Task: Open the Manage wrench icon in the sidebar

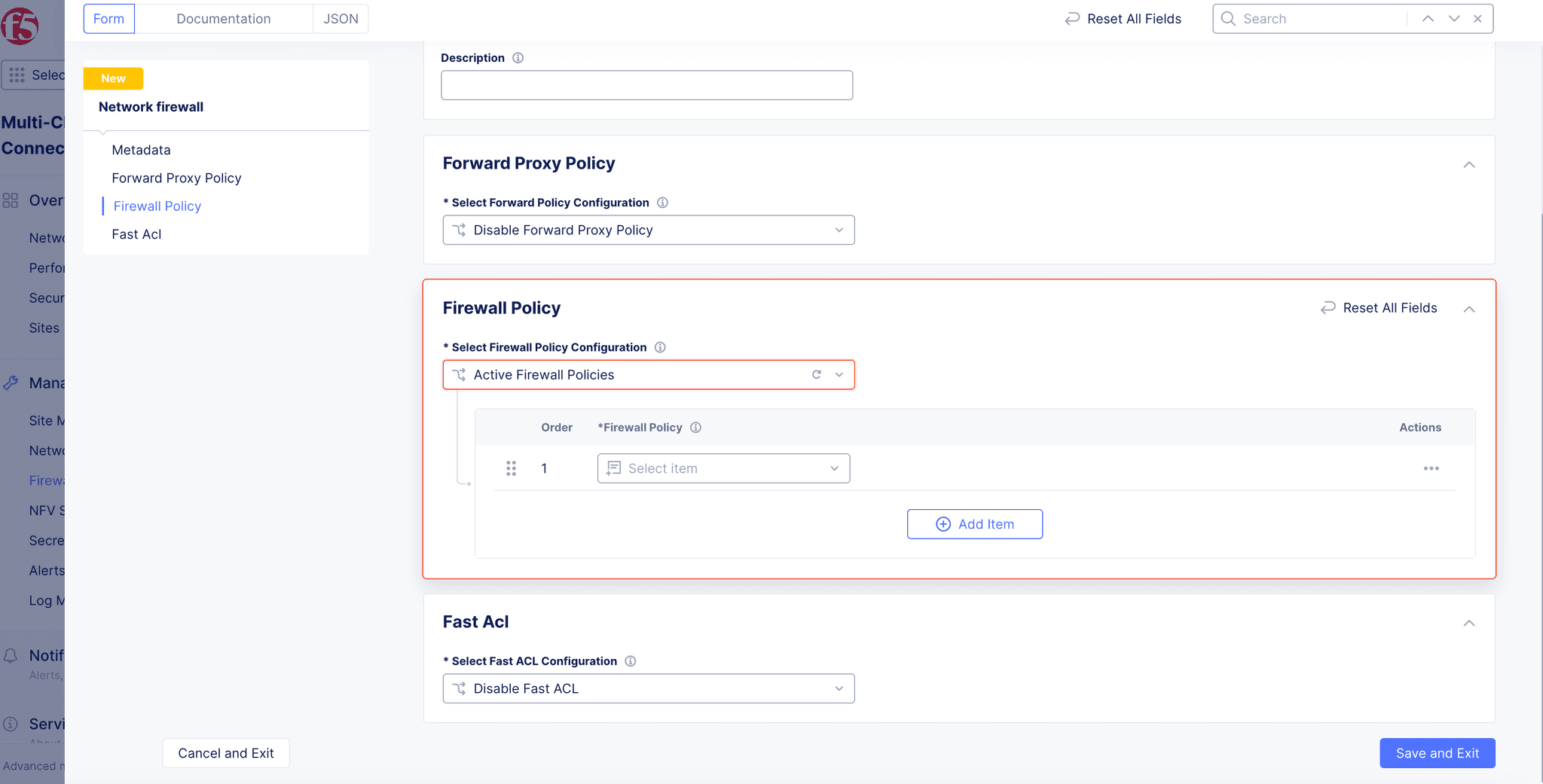Action: (x=11, y=383)
